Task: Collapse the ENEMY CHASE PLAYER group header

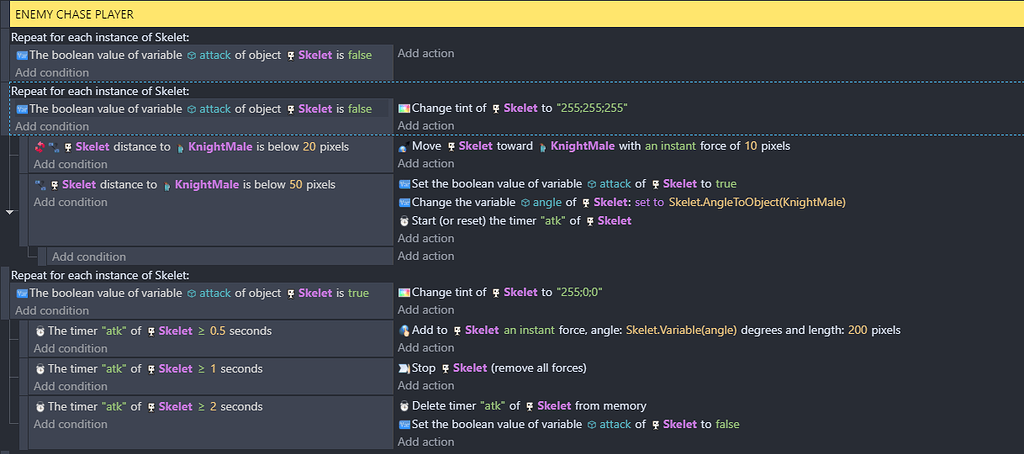Action: coord(74,15)
